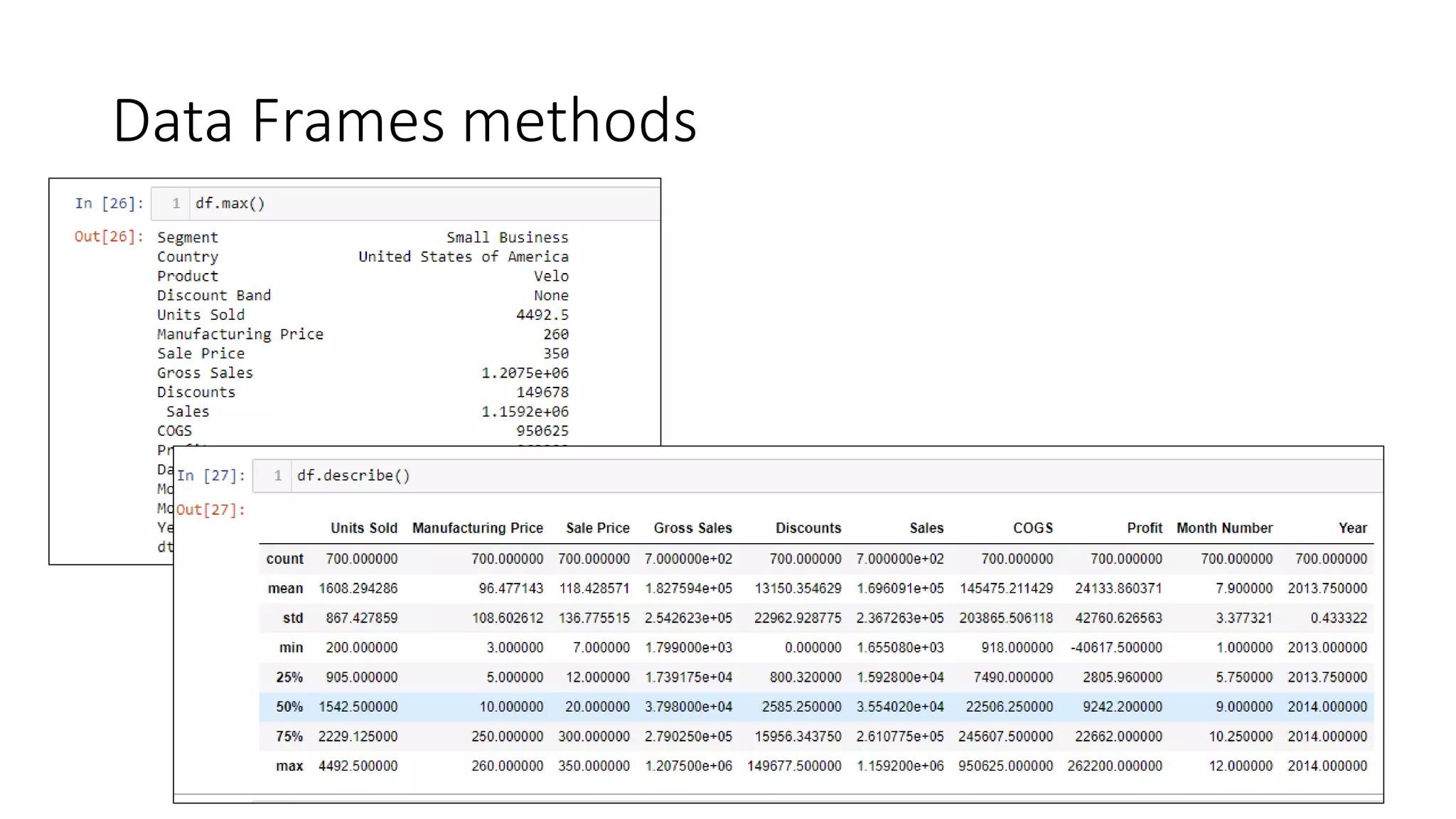Click 50% Sales value 3.554020e+04
The height and width of the screenshot is (819, 1456).
click(x=900, y=707)
